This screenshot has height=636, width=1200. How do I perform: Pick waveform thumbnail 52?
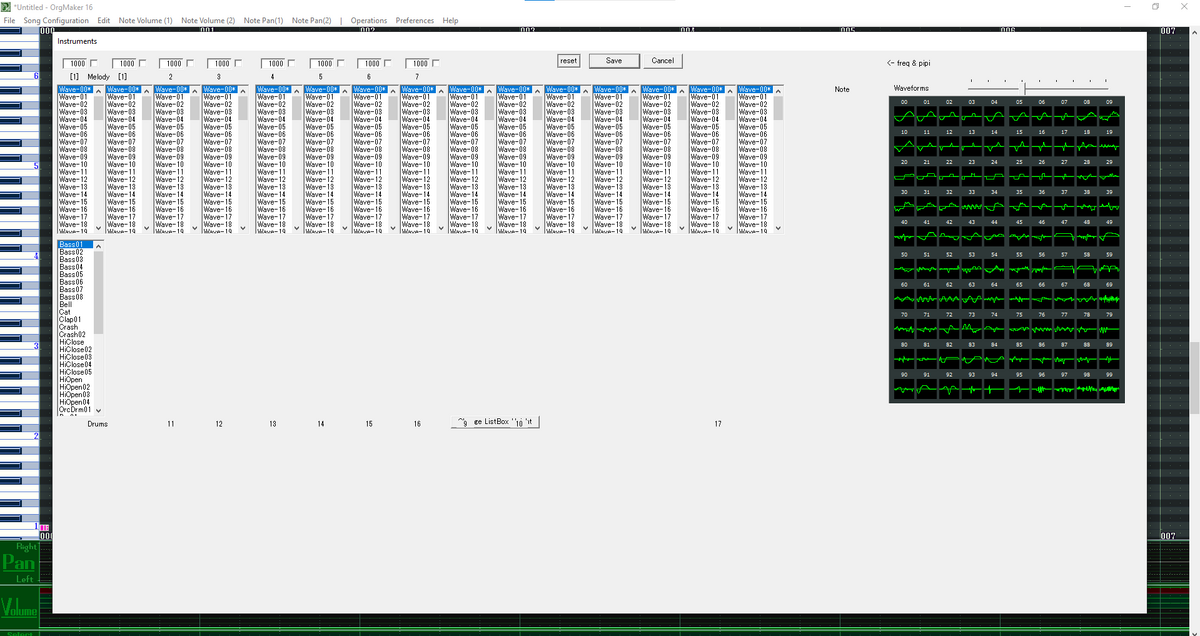[950, 267]
